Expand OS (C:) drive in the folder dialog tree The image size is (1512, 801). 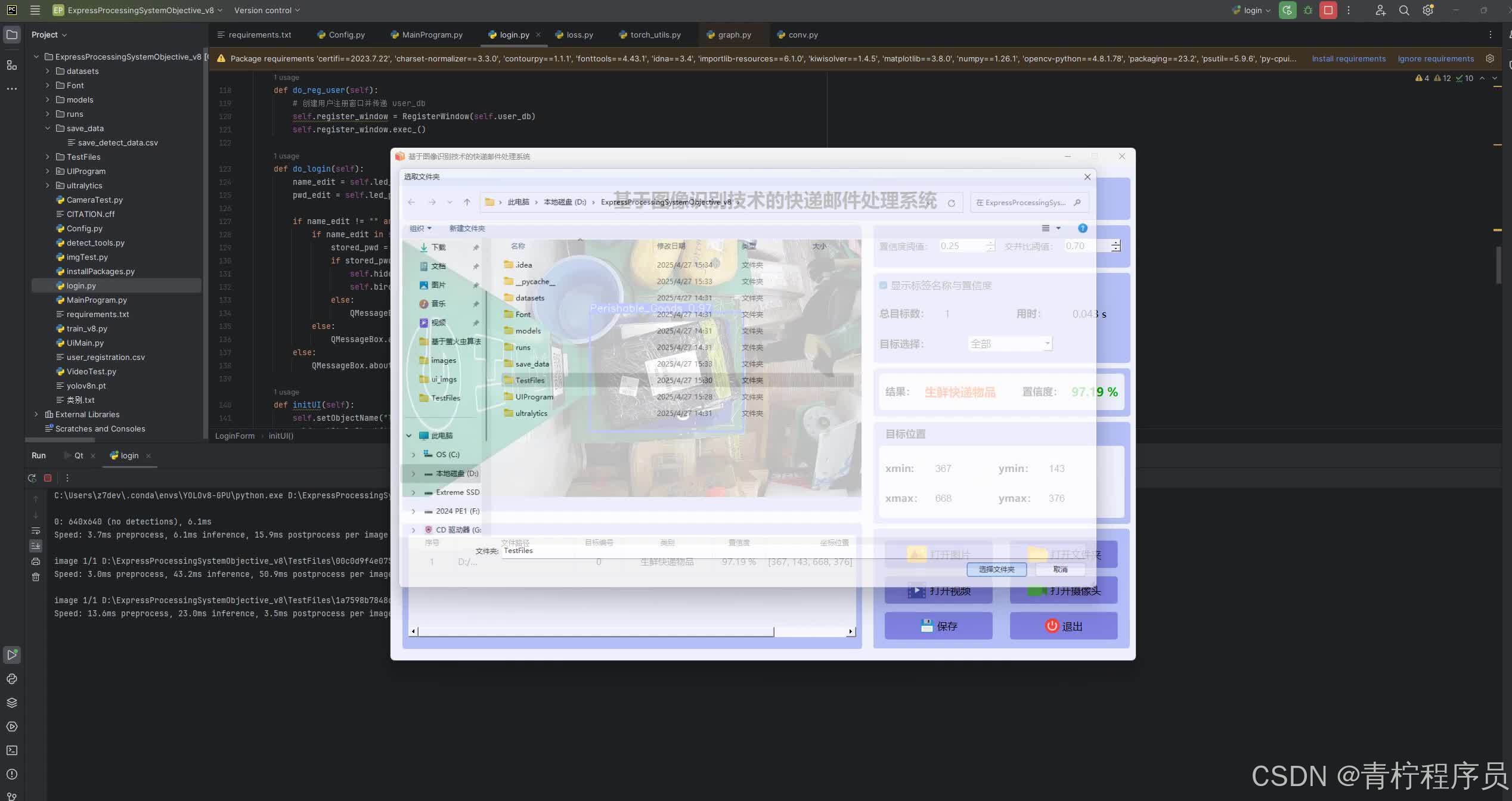click(x=413, y=454)
